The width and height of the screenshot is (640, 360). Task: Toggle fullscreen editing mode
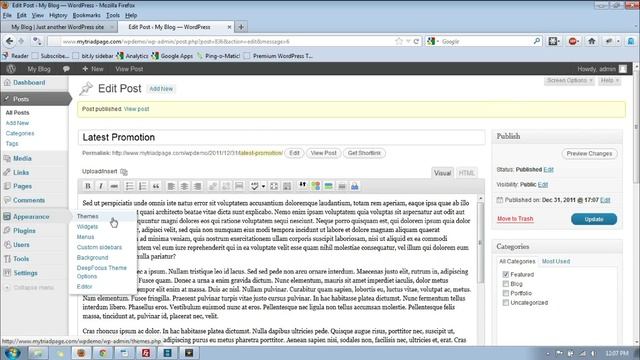click(x=274, y=186)
